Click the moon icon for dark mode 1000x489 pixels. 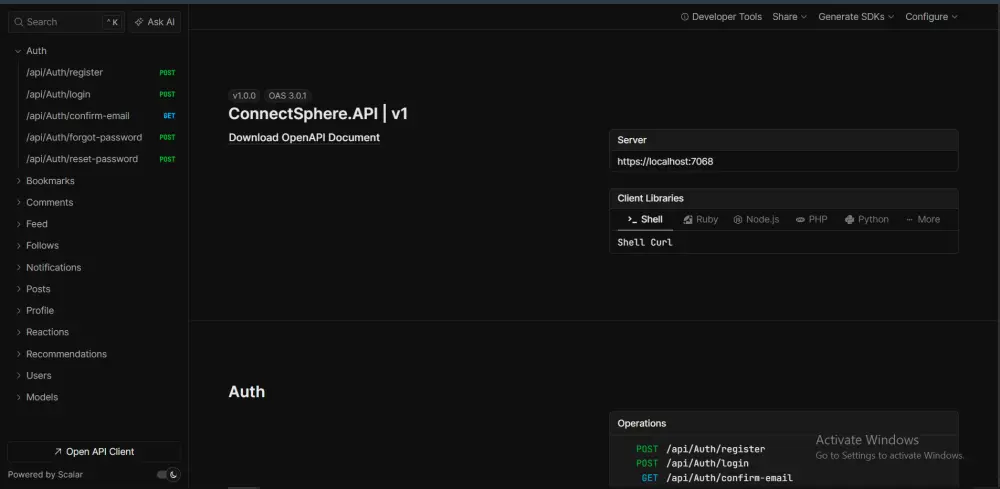click(173, 474)
